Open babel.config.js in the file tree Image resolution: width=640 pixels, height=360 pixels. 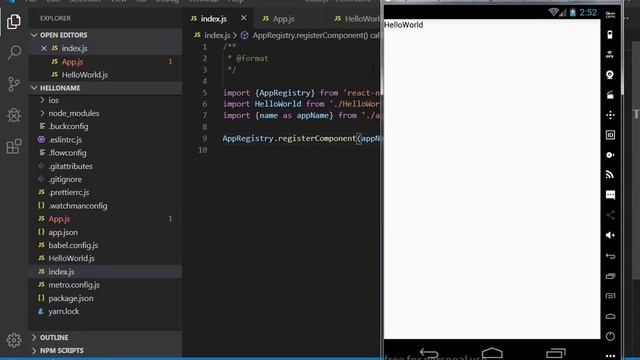[106, 245]
